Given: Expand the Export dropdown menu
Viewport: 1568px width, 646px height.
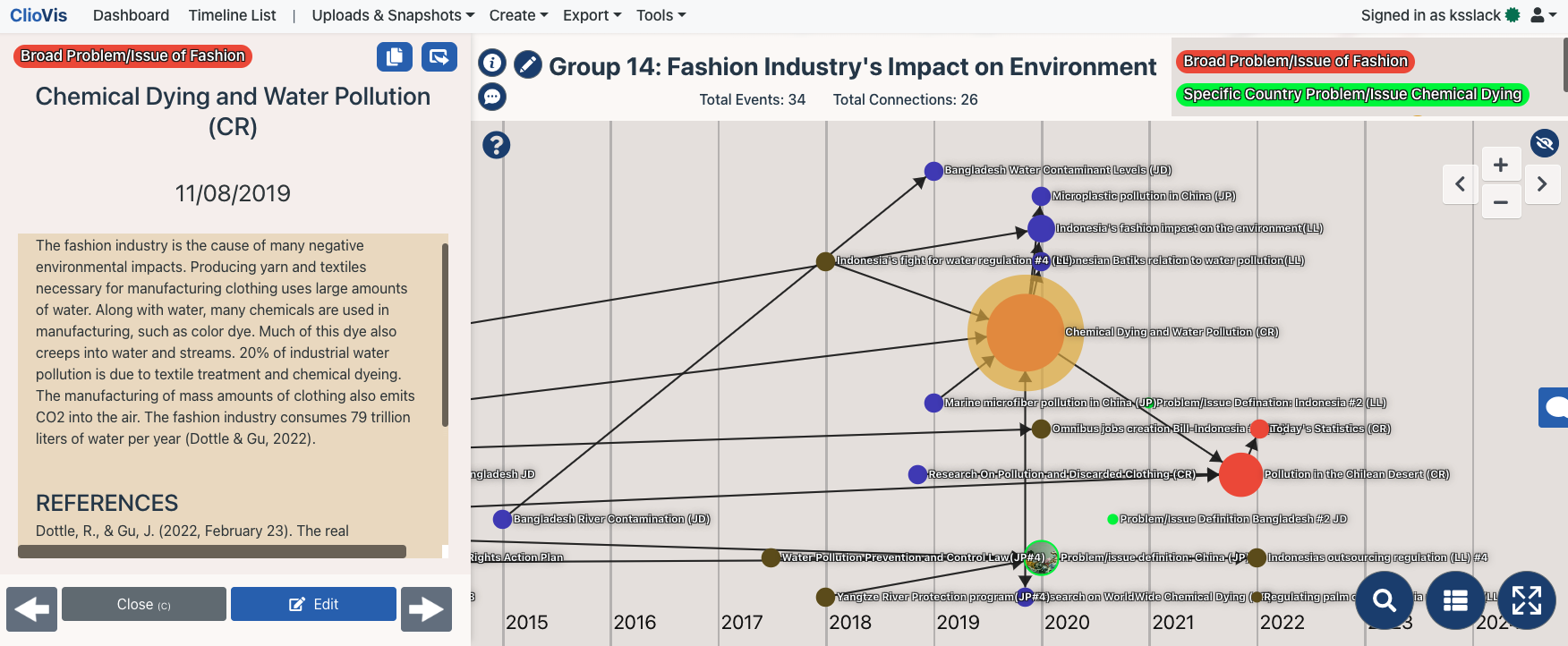Looking at the screenshot, I should point(592,15).
